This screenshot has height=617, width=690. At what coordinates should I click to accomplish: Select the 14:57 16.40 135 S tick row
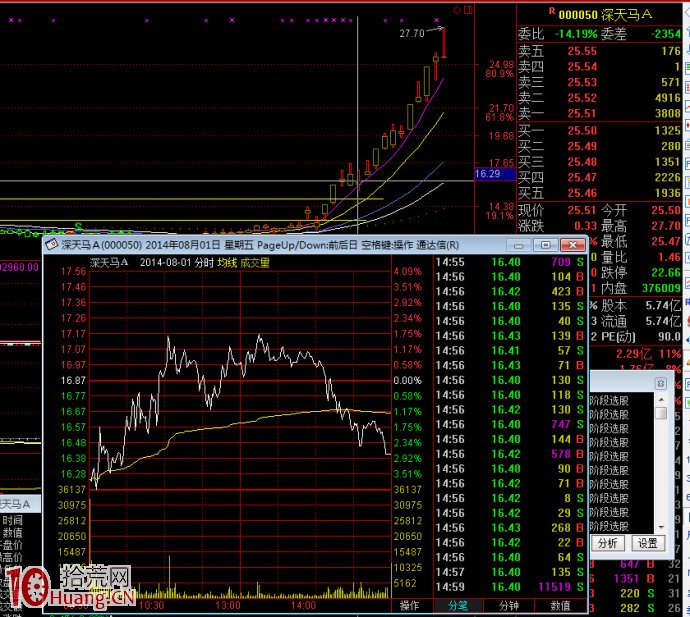pyautogui.click(x=510, y=572)
